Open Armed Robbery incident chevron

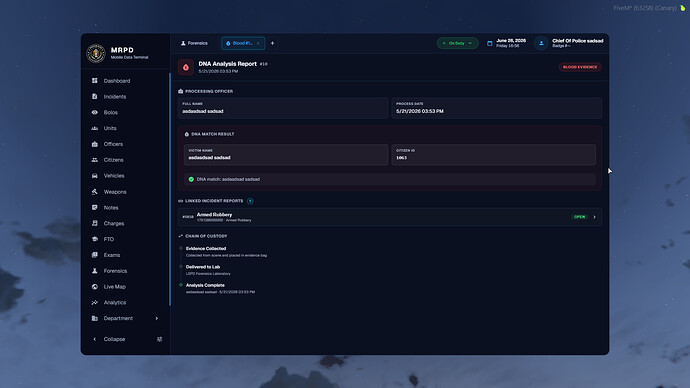click(x=595, y=217)
